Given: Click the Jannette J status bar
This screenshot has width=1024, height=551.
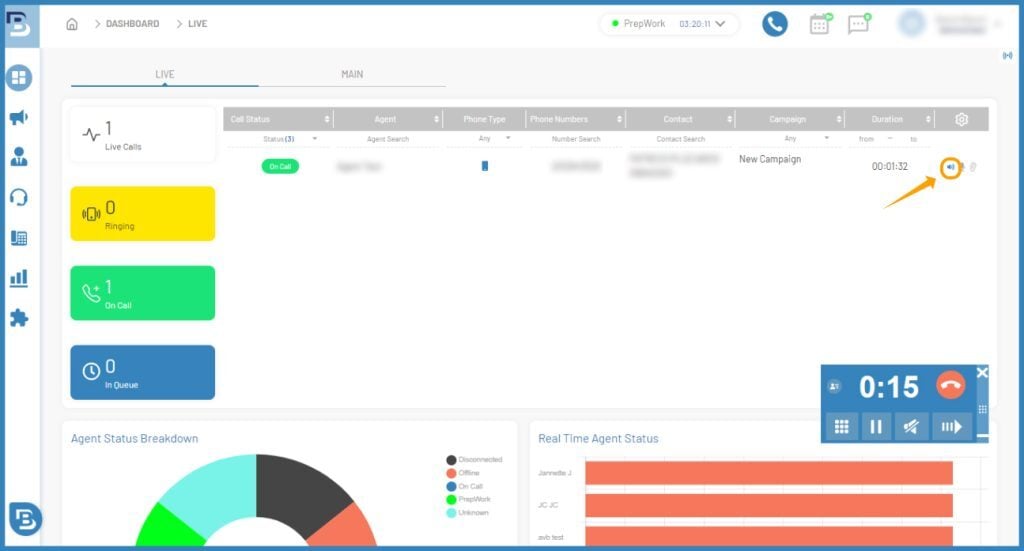Looking at the screenshot, I should [769, 473].
